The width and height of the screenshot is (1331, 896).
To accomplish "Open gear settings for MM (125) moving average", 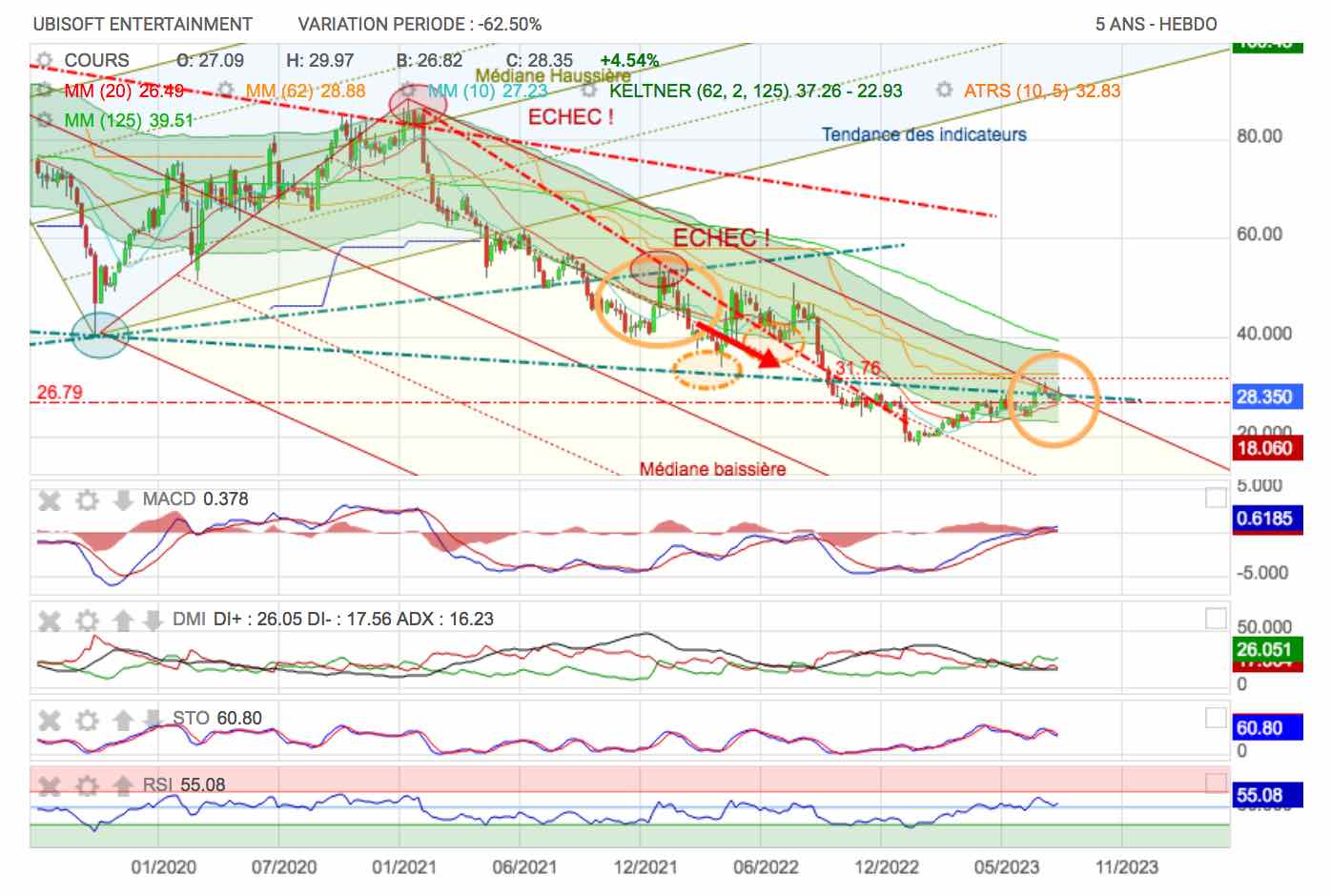I will [42, 120].
